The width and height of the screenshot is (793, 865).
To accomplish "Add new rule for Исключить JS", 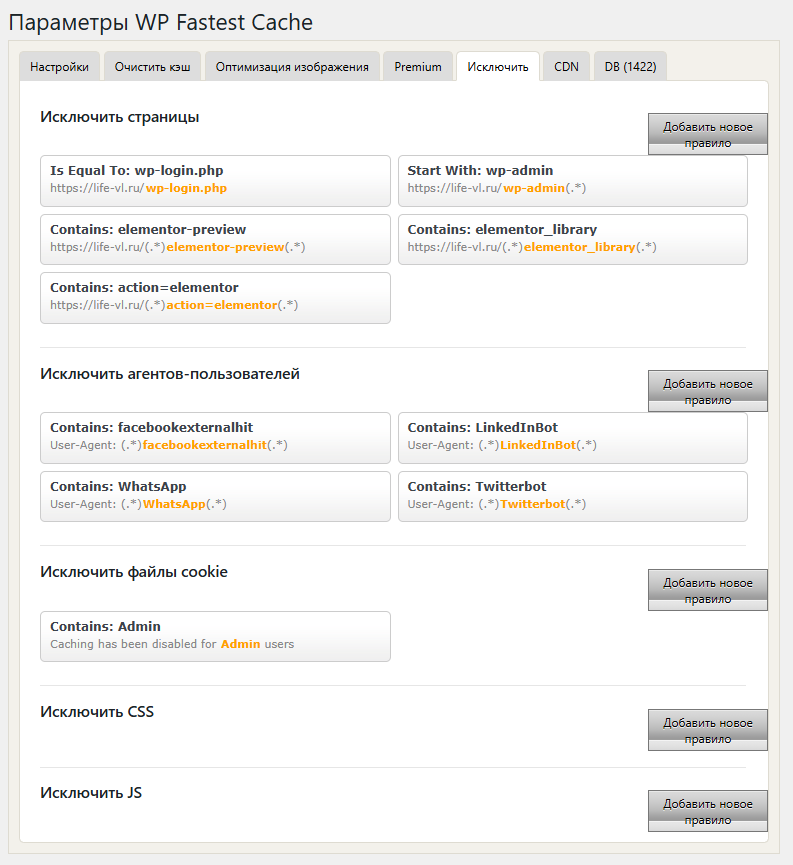I will (x=707, y=811).
